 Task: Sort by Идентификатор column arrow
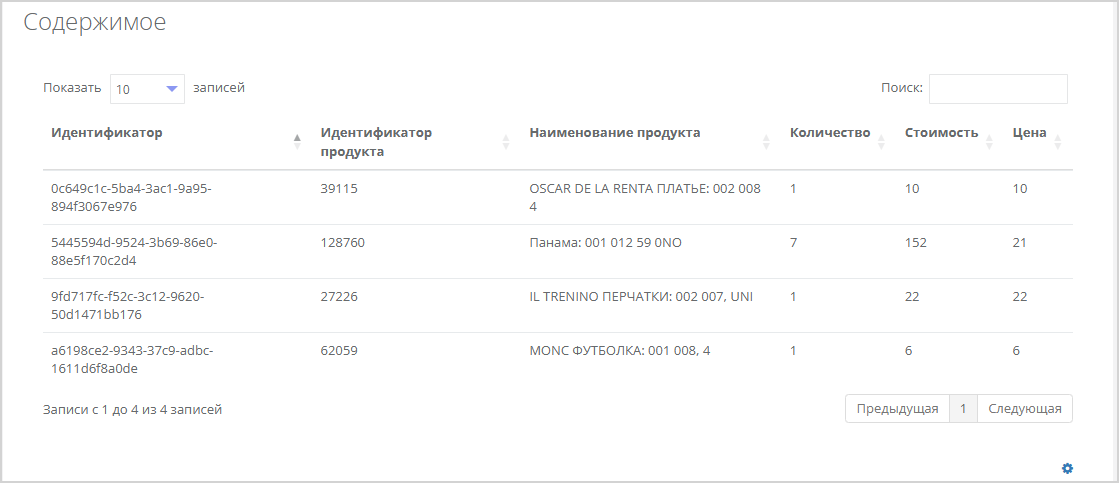pyautogui.click(x=298, y=142)
